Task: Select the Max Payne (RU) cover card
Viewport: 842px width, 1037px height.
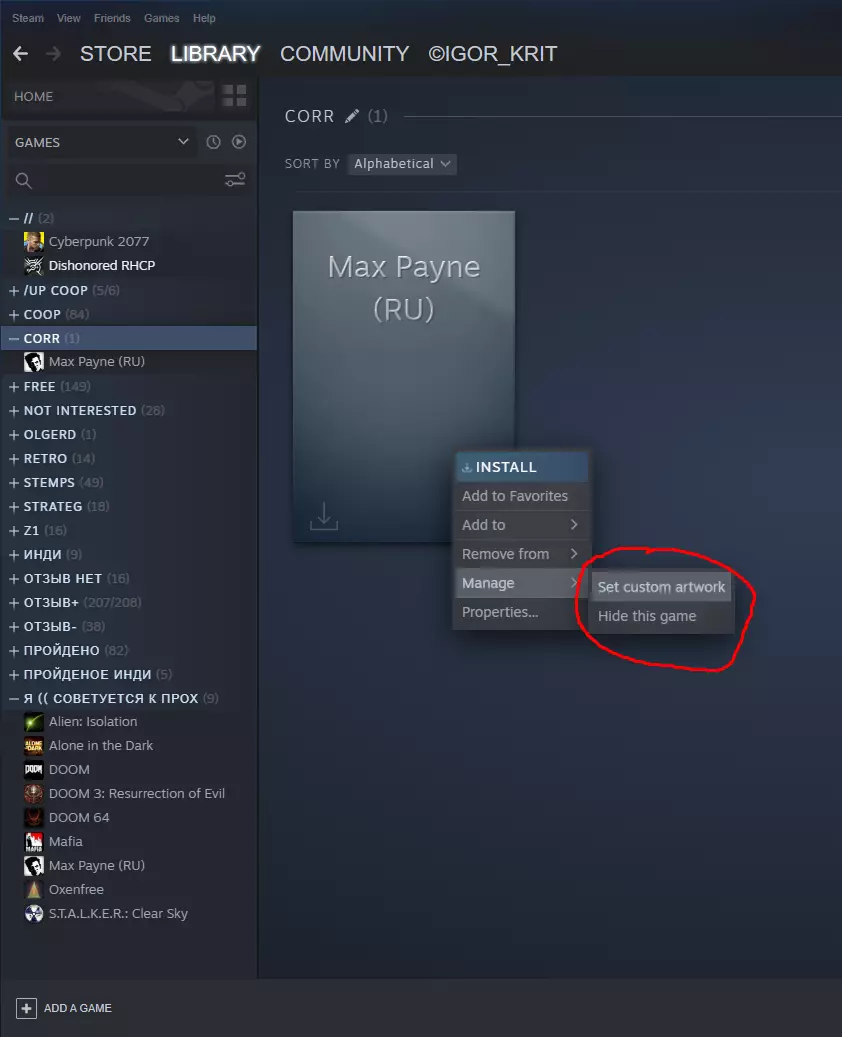Action: tap(403, 376)
